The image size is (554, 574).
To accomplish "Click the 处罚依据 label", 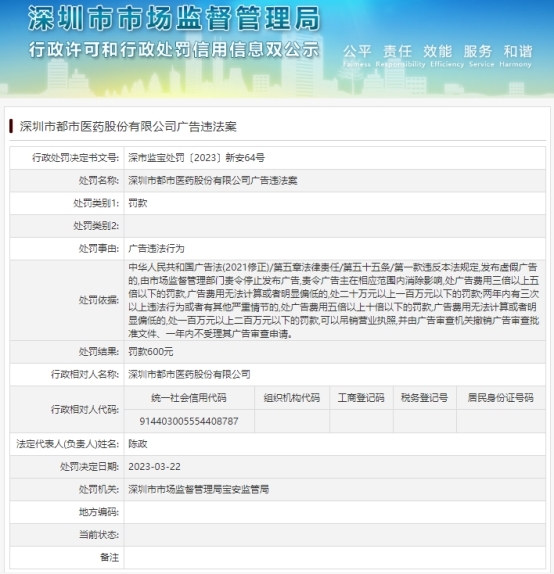I will pos(98,300).
